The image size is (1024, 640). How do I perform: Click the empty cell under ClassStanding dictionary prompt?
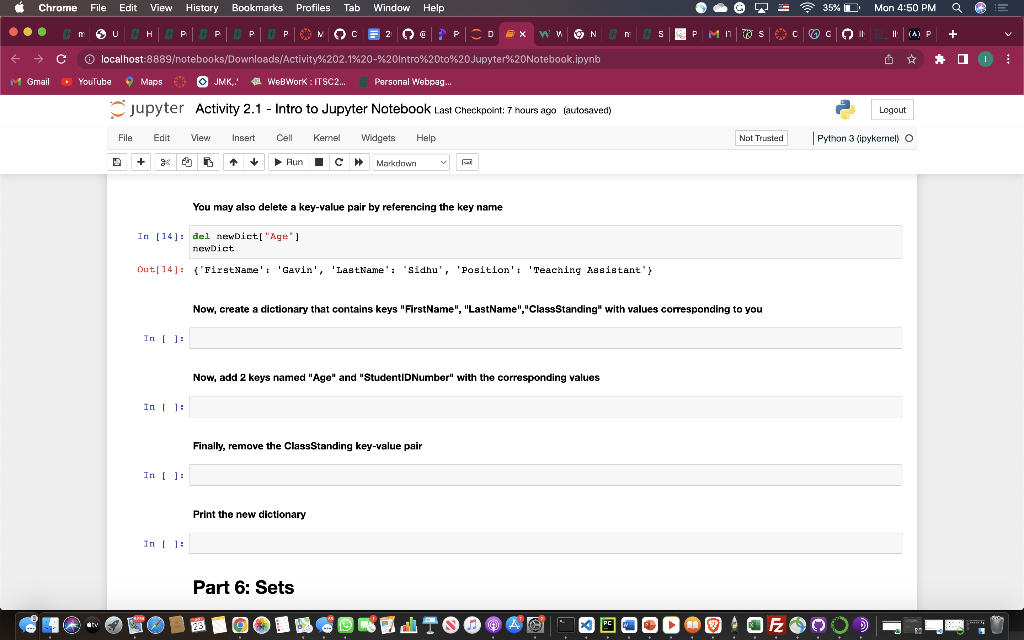pyautogui.click(x=545, y=338)
